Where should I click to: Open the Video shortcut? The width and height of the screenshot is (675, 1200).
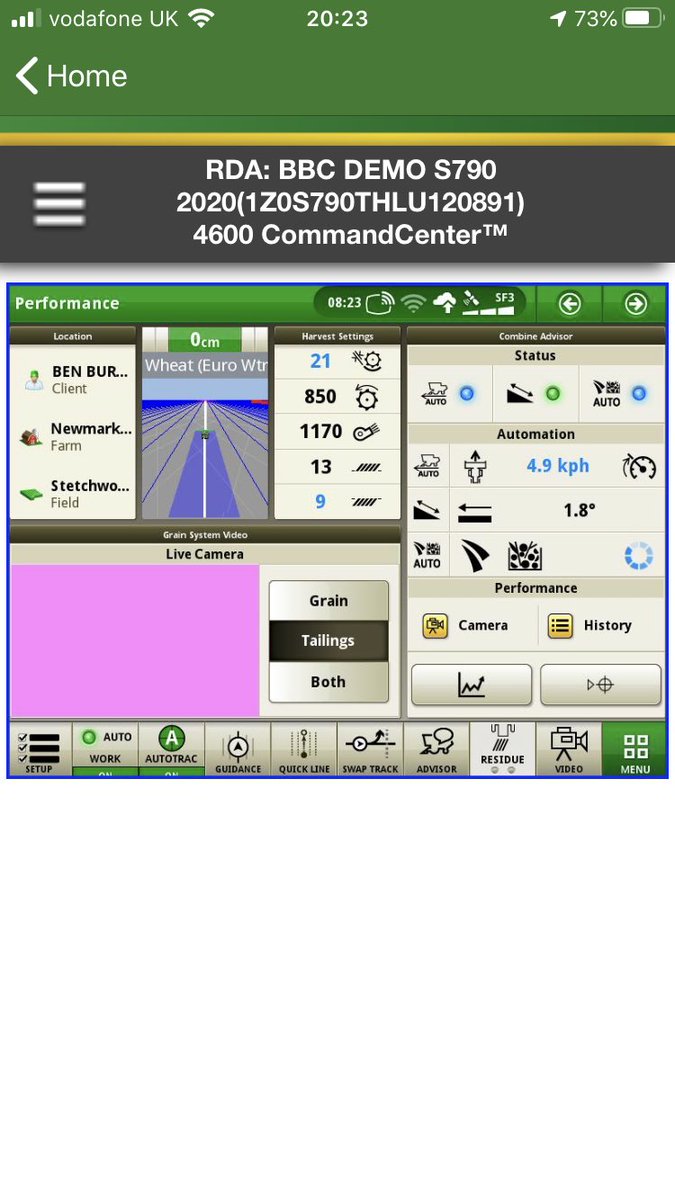tap(568, 749)
